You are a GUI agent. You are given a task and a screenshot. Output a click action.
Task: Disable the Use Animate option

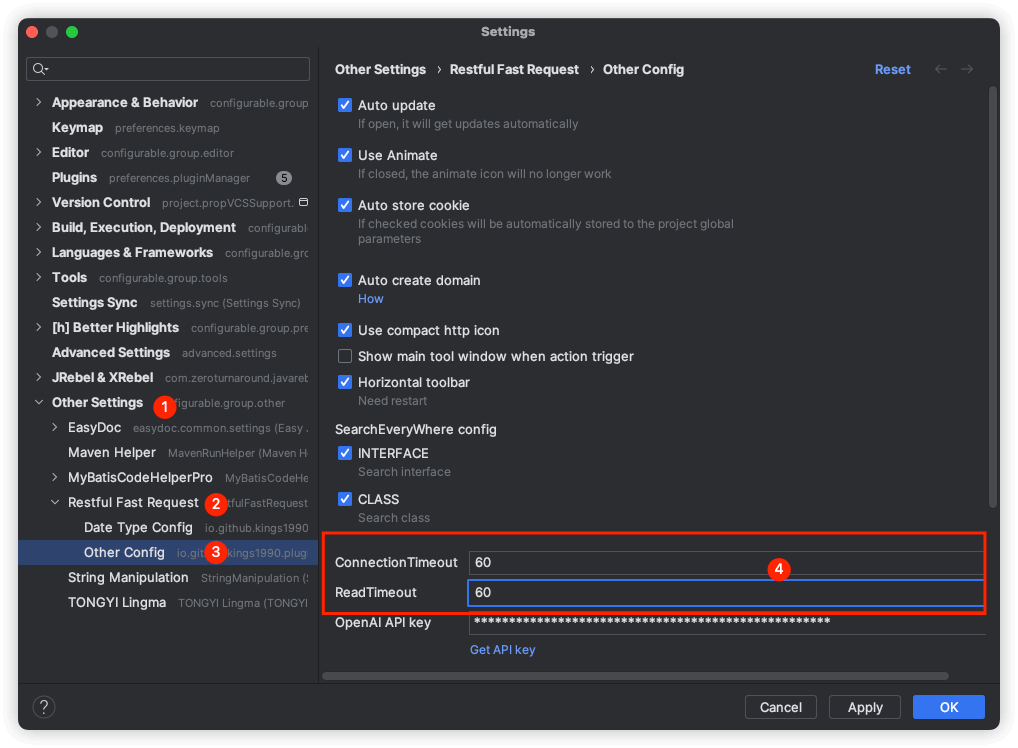click(345, 155)
